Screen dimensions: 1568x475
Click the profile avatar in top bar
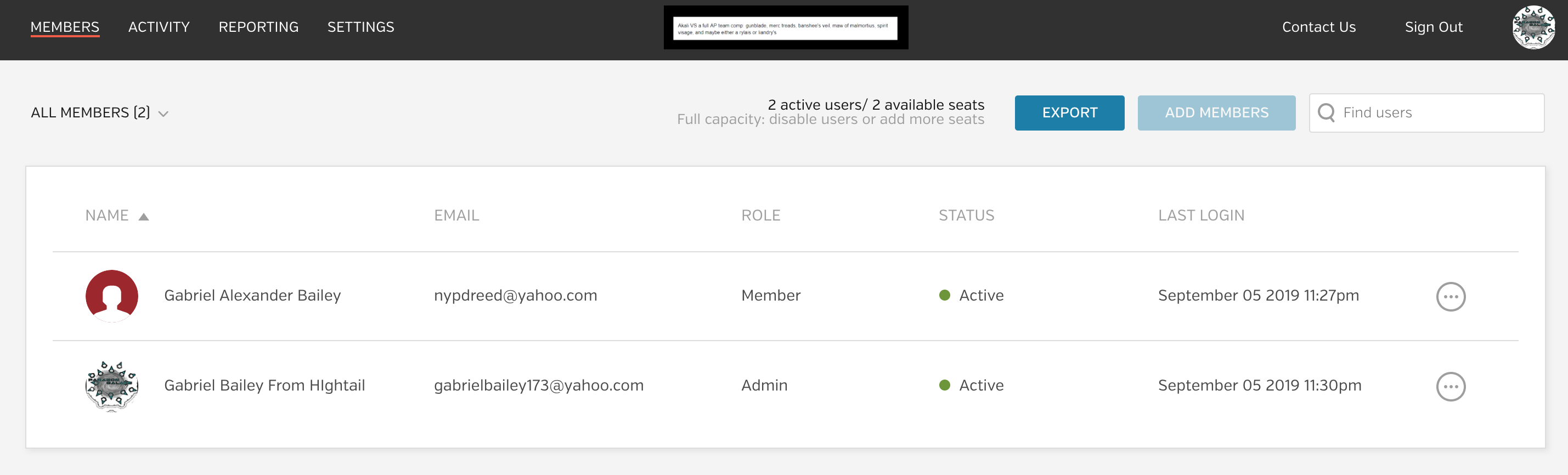point(1533,27)
